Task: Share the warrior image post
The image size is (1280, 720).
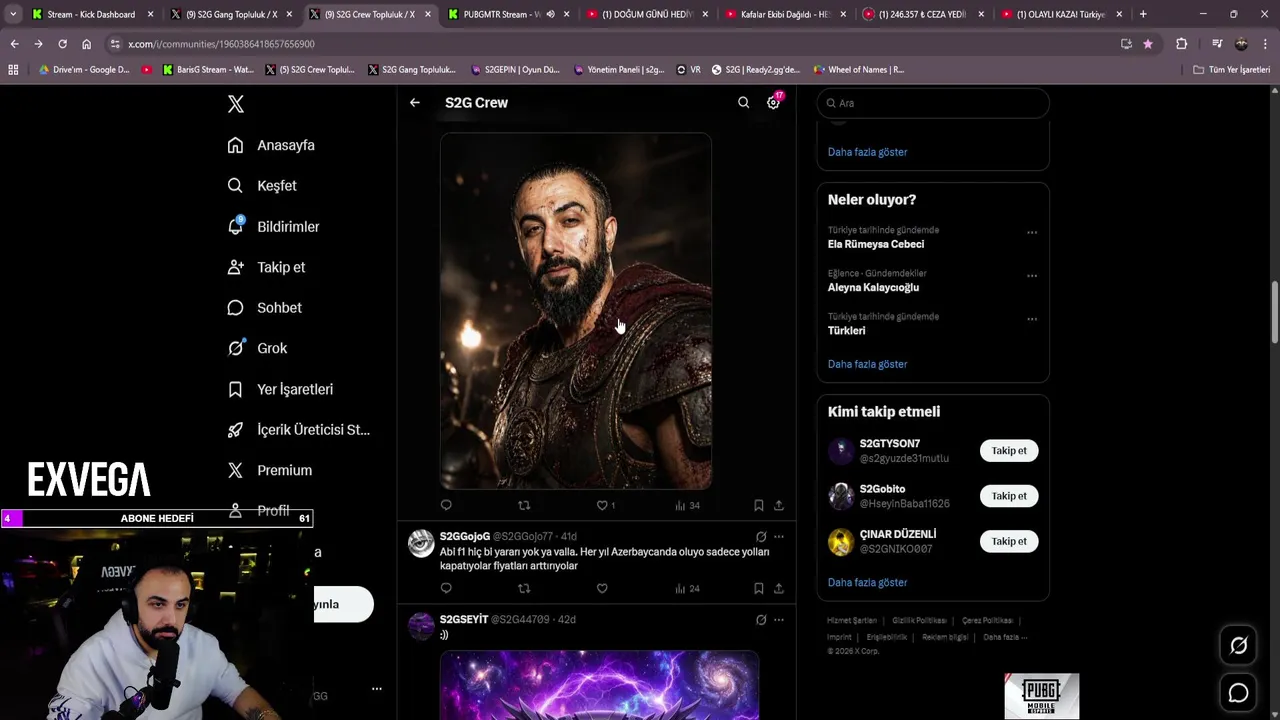Action: (779, 505)
